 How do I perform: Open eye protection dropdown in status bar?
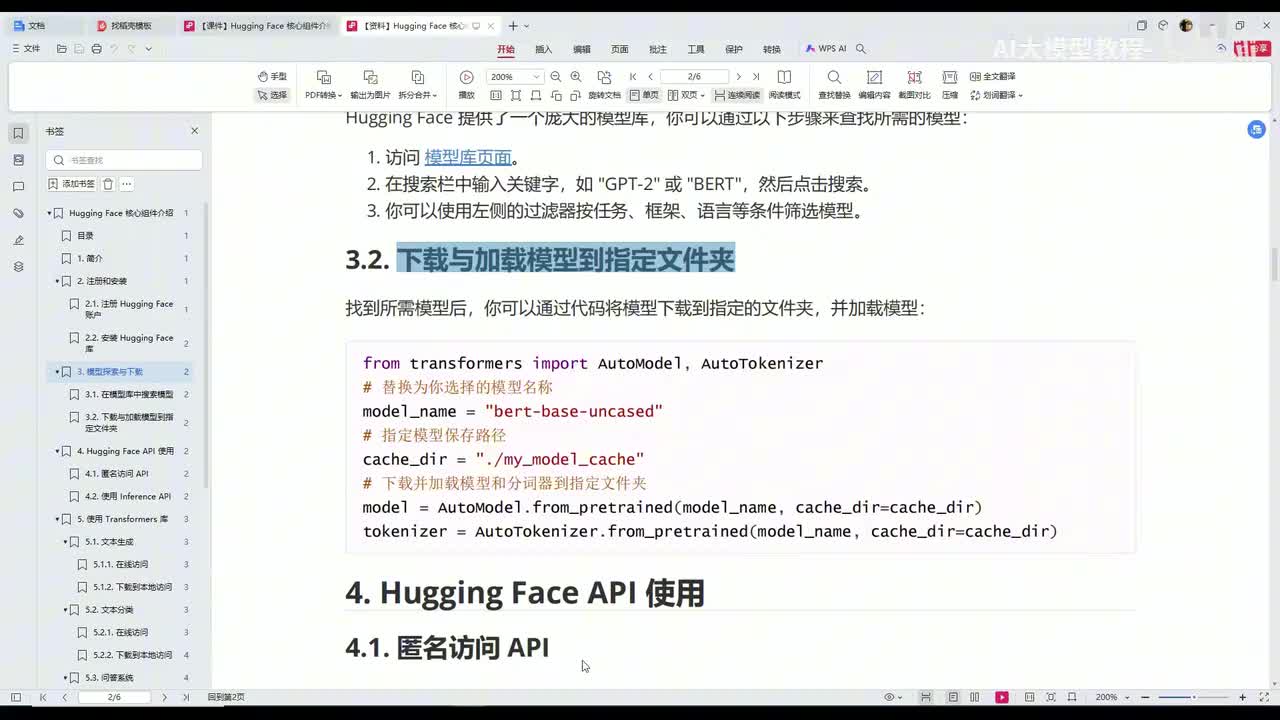point(893,697)
